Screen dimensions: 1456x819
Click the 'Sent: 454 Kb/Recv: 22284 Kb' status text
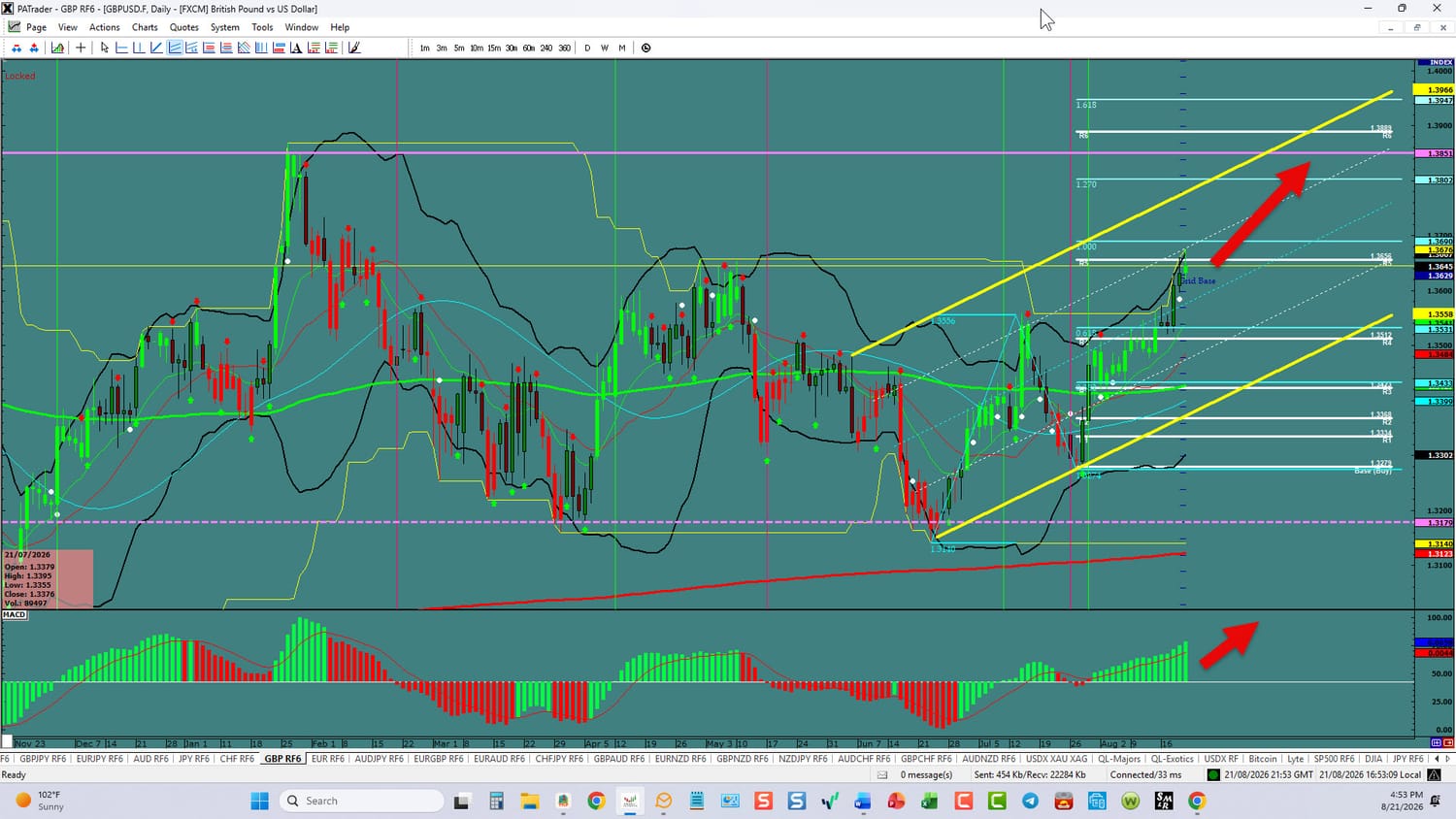point(1030,775)
